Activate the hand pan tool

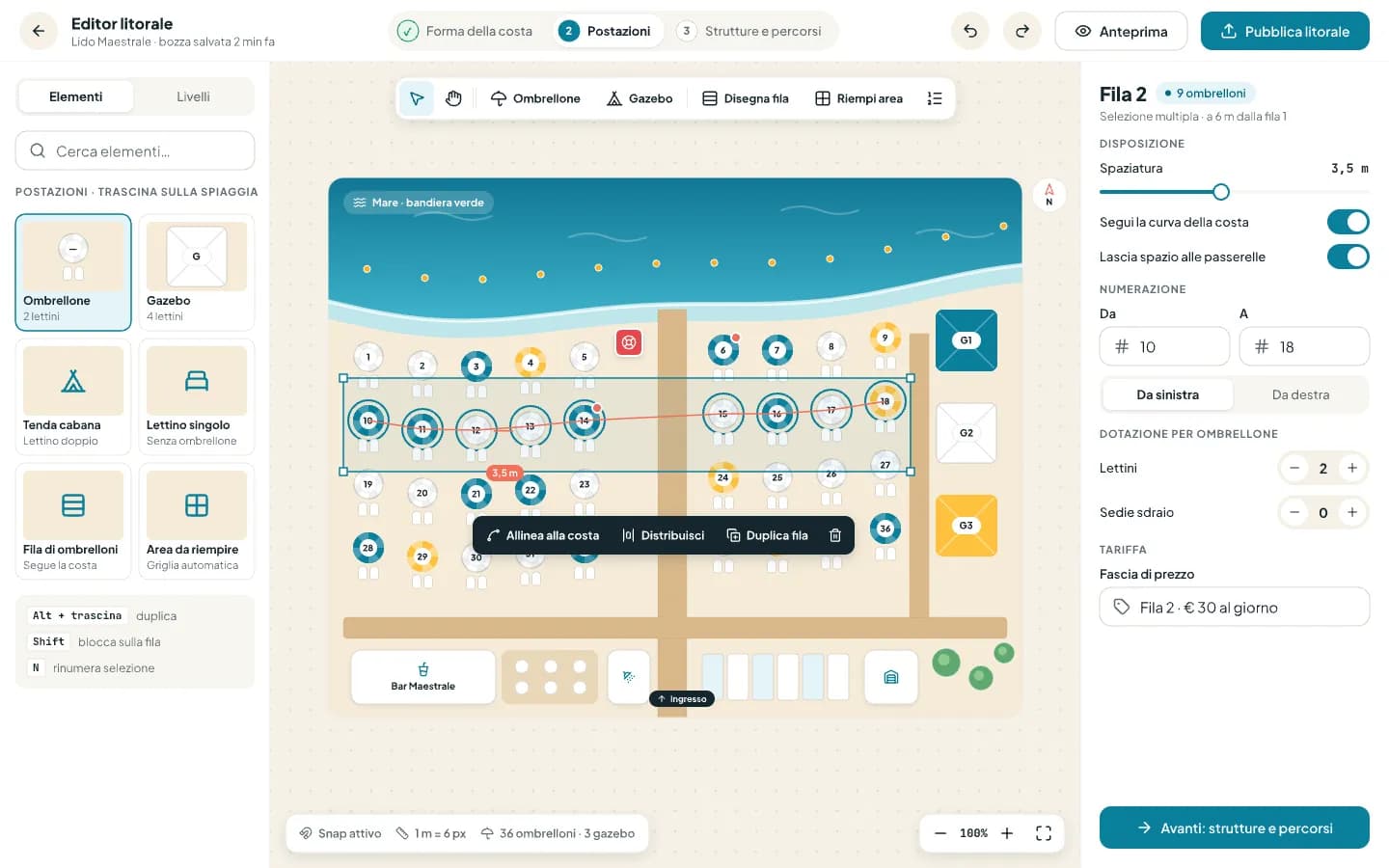click(x=453, y=98)
